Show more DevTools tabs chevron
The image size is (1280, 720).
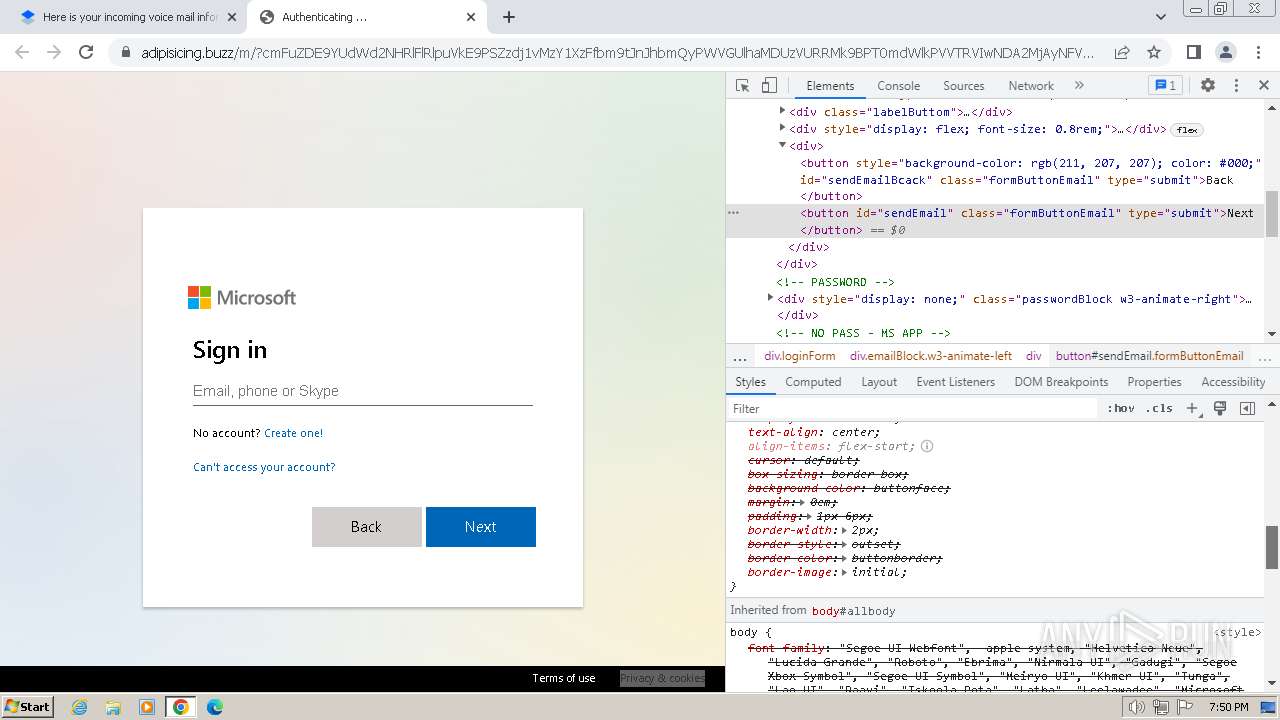pos(1079,86)
